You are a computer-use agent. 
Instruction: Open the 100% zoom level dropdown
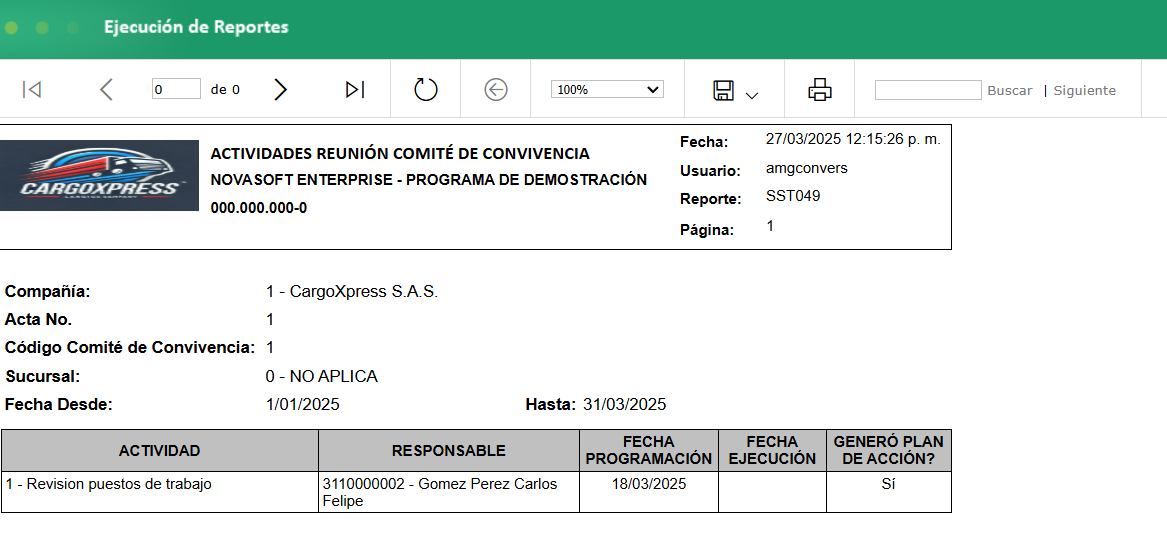click(607, 89)
